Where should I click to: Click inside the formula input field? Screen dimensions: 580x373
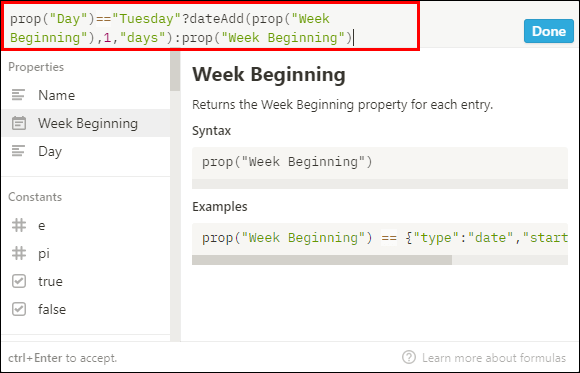tap(210, 26)
